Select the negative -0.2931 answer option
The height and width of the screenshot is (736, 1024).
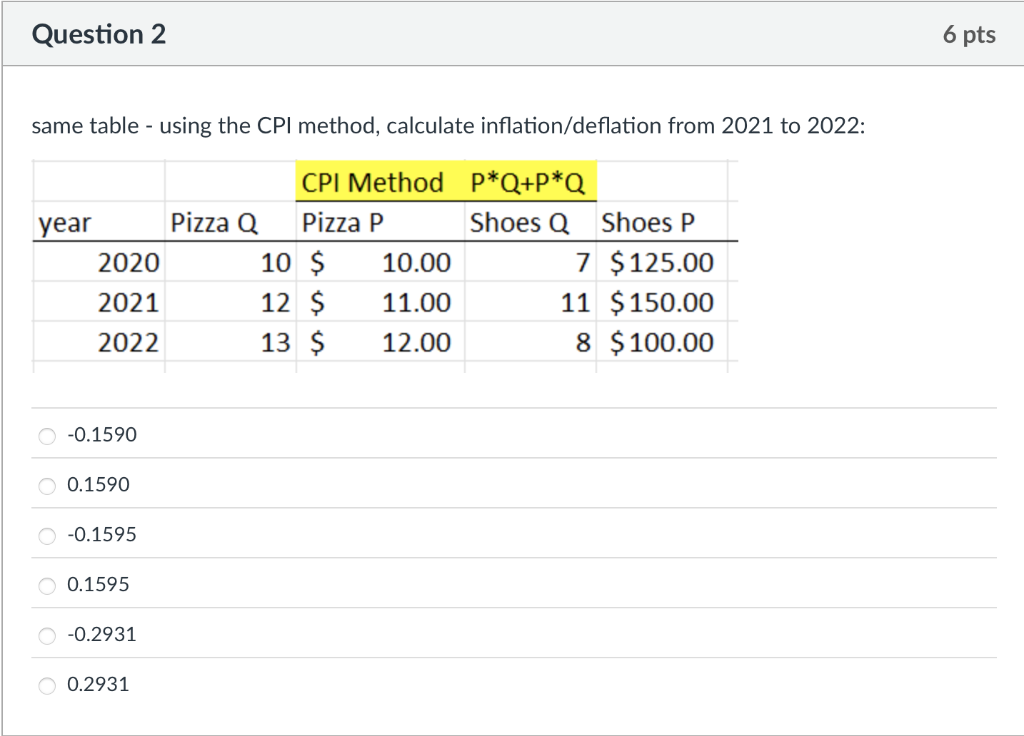(47, 635)
